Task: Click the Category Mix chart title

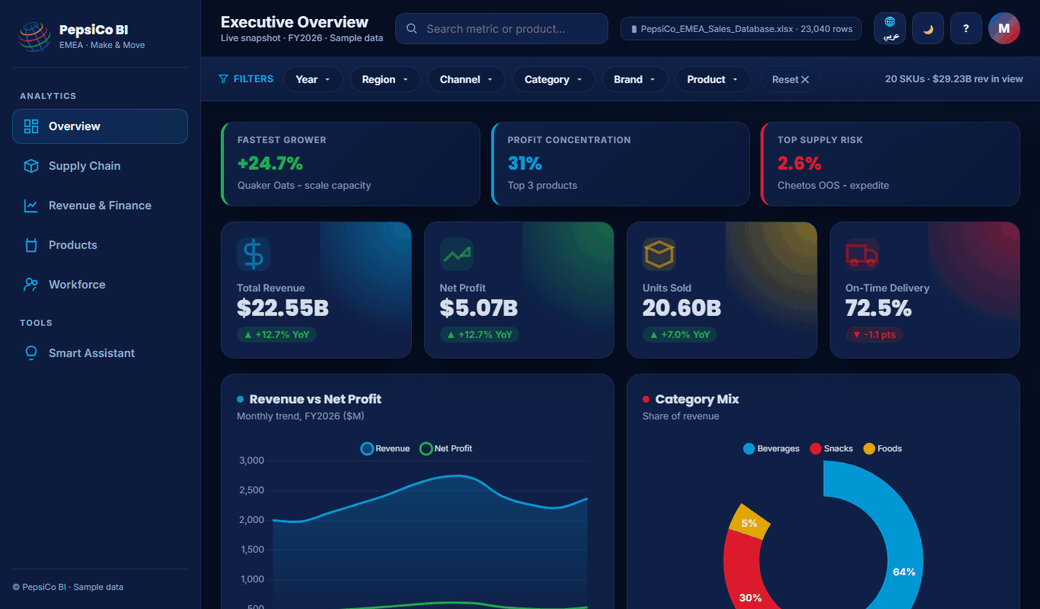Action: click(x=696, y=399)
